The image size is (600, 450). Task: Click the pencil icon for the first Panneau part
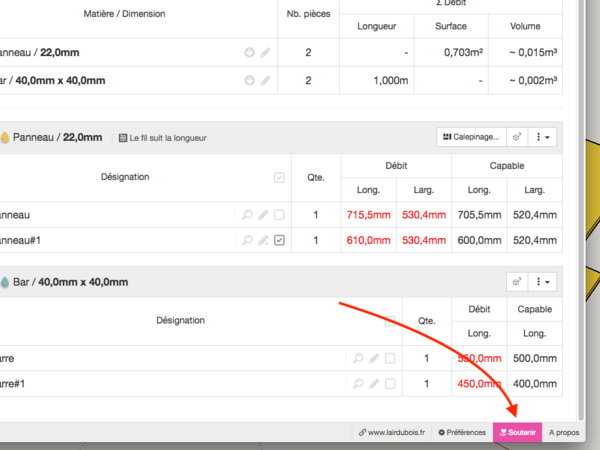(x=264, y=214)
